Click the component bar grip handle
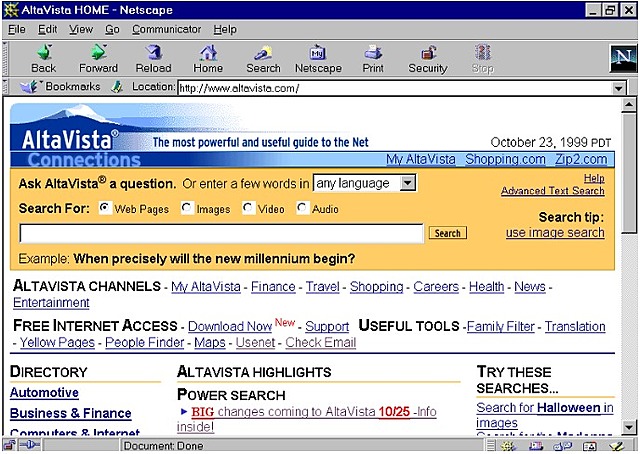 point(491,446)
